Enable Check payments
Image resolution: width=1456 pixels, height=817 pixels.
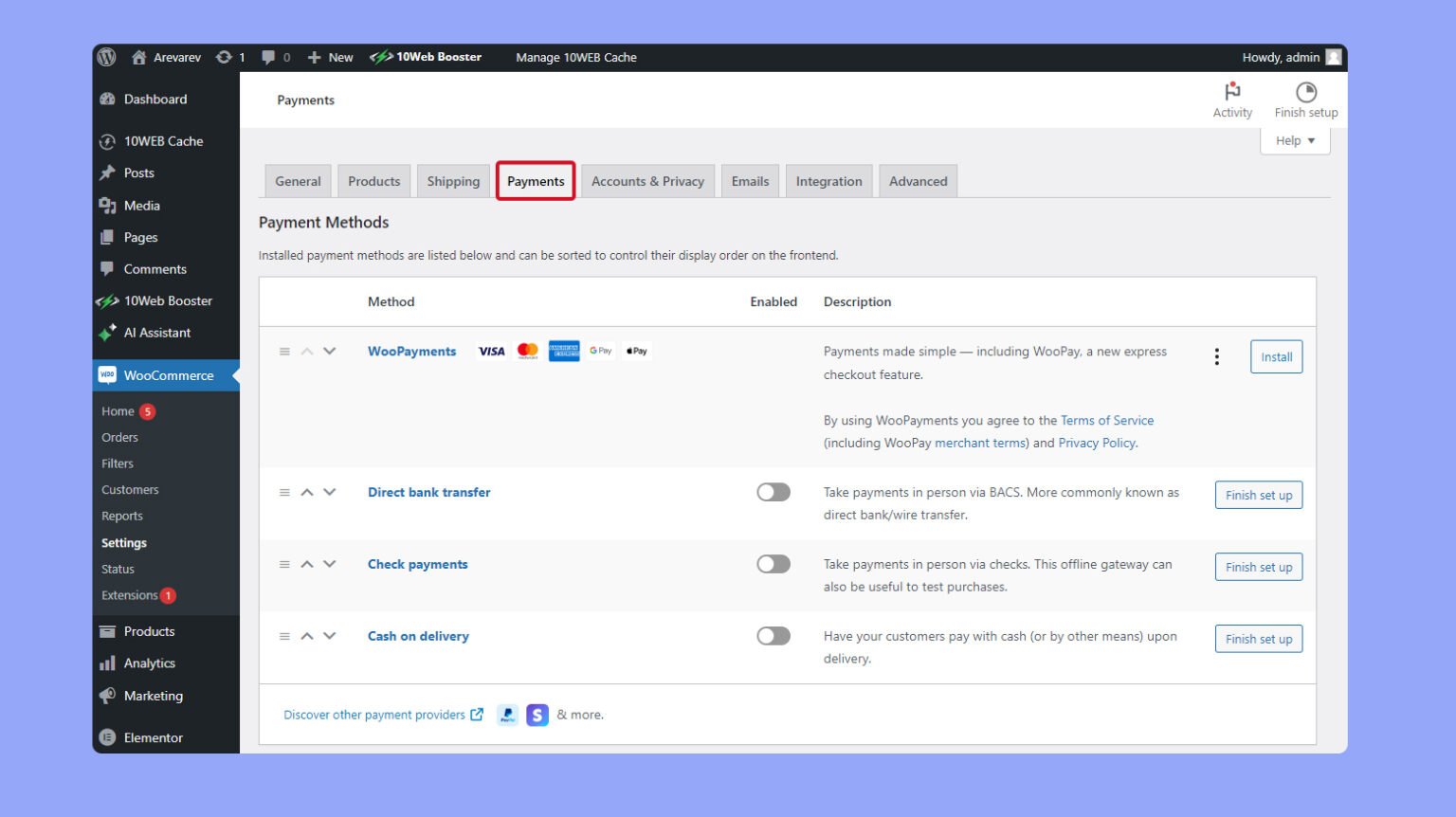pos(773,563)
